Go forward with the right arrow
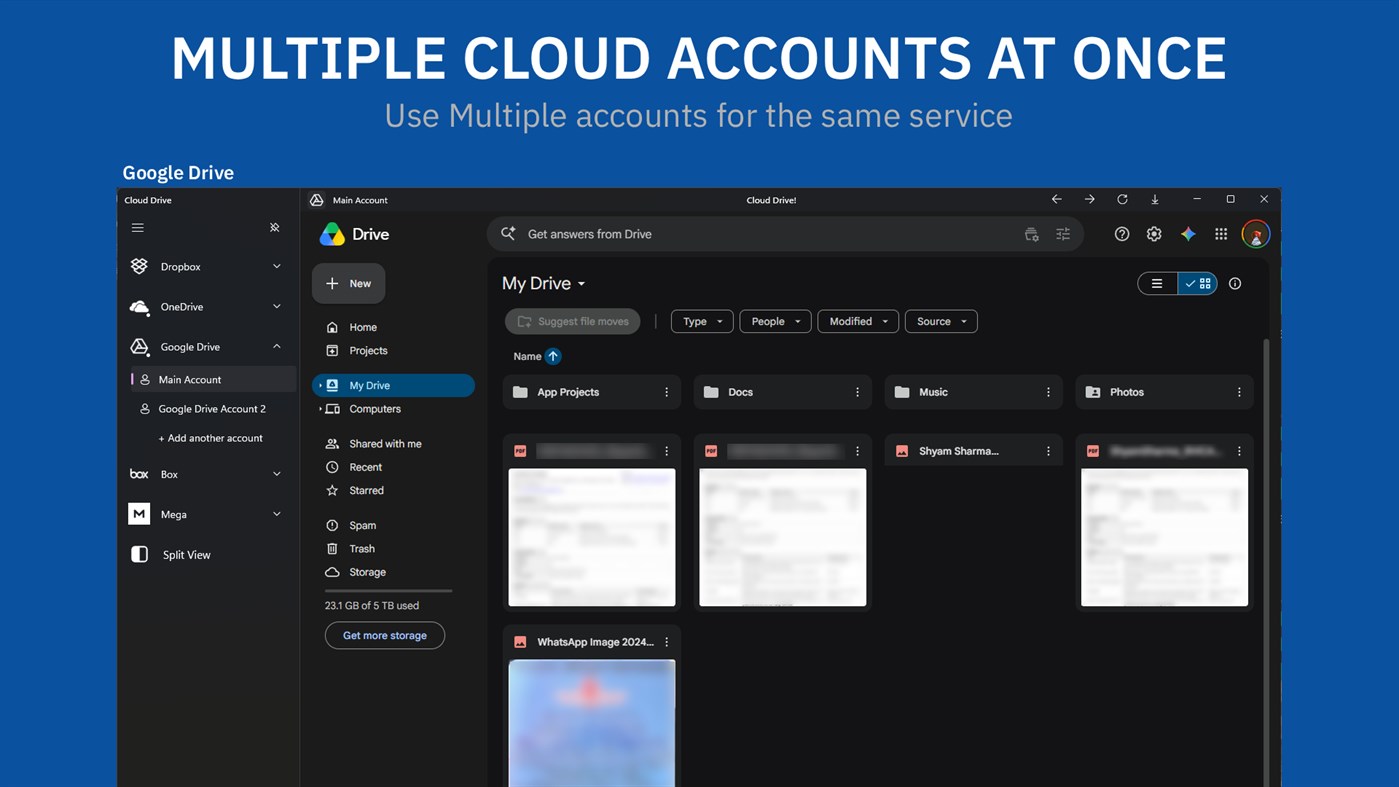Screen dimensions: 1399x787 [x=1089, y=199]
